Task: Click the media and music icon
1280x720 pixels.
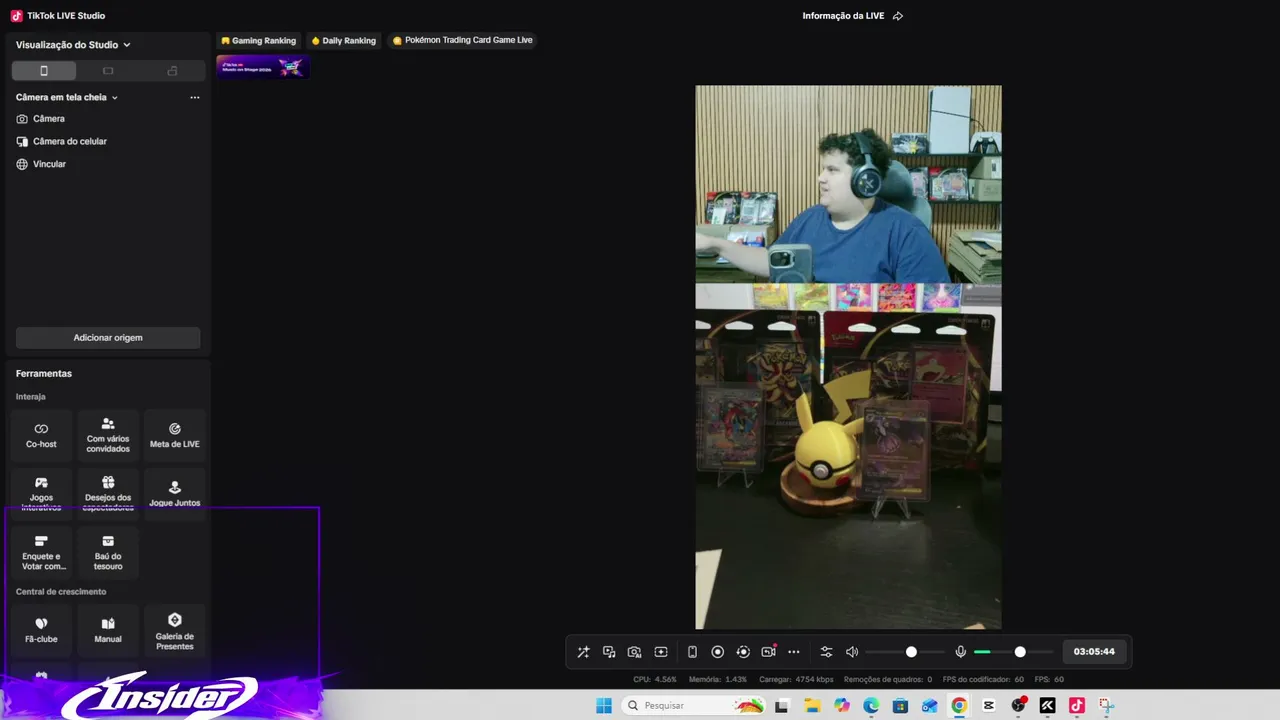Action: click(609, 652)
